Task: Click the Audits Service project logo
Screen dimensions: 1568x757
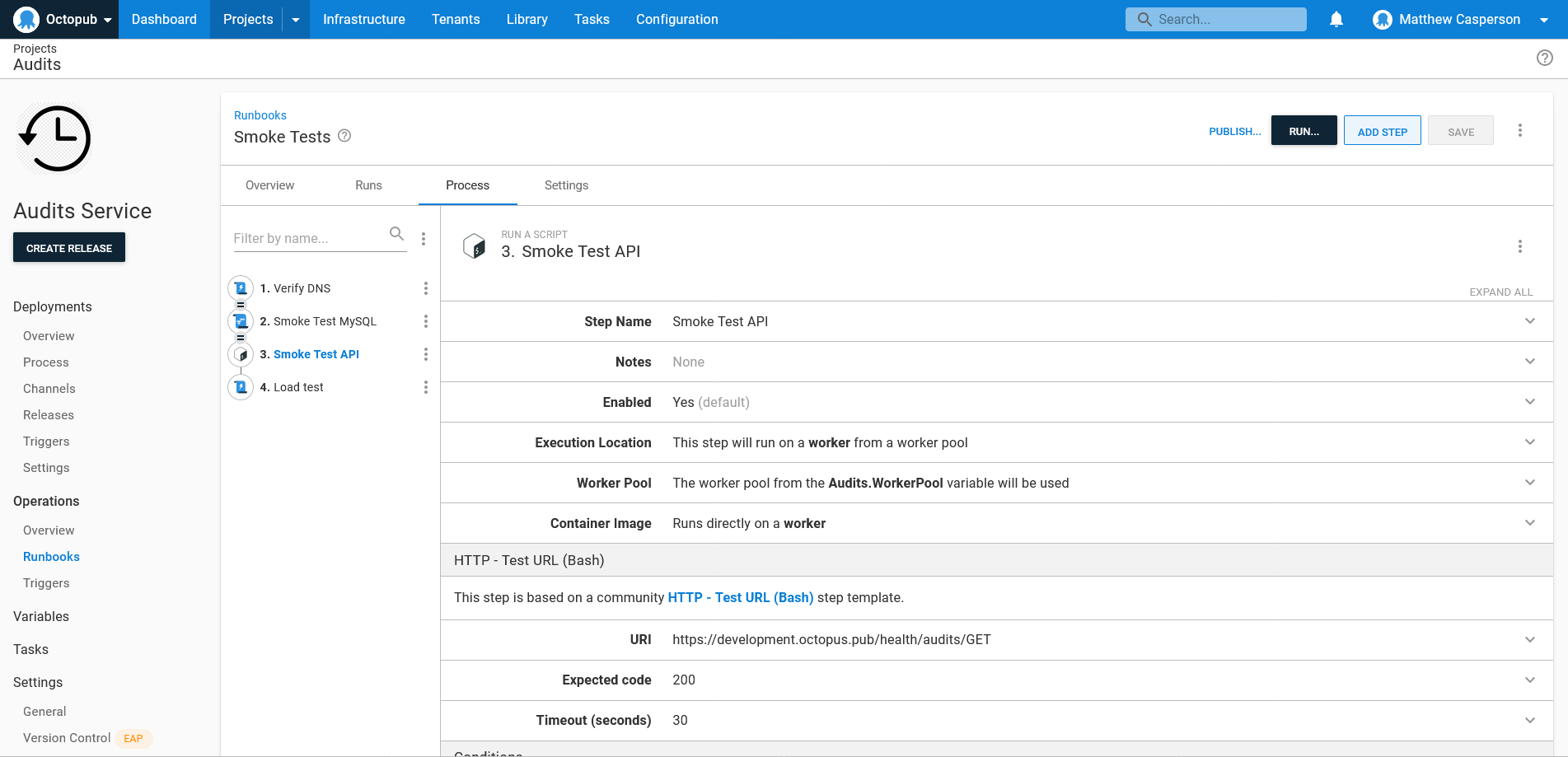Action: click(55, 138)
